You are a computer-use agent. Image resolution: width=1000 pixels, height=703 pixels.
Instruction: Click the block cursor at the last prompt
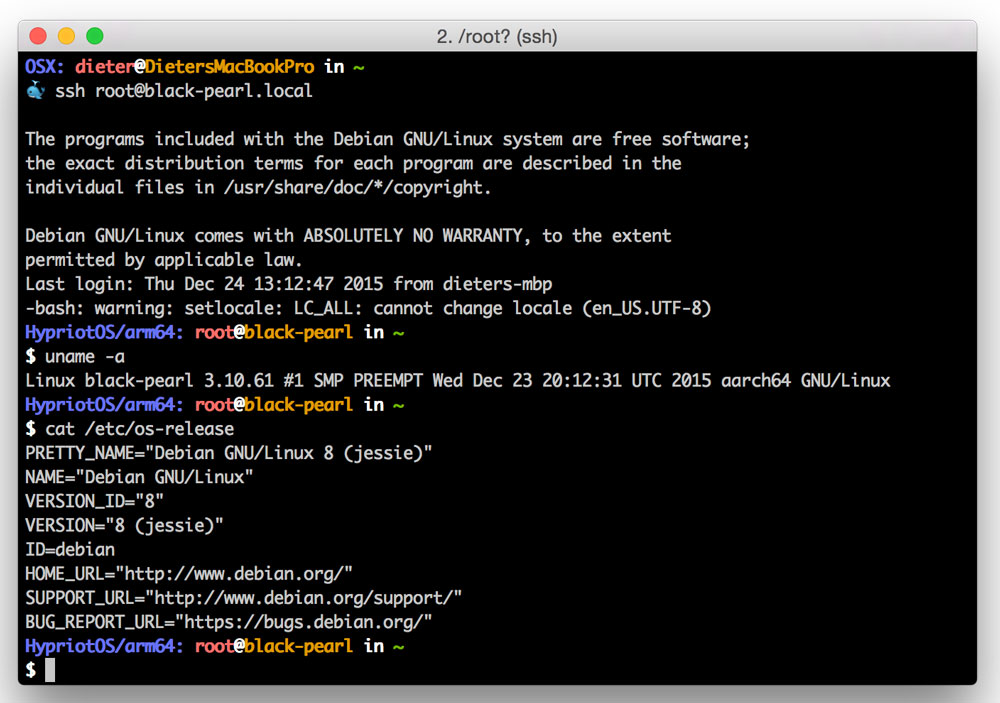pyautogui.click(x=50, y=670)
